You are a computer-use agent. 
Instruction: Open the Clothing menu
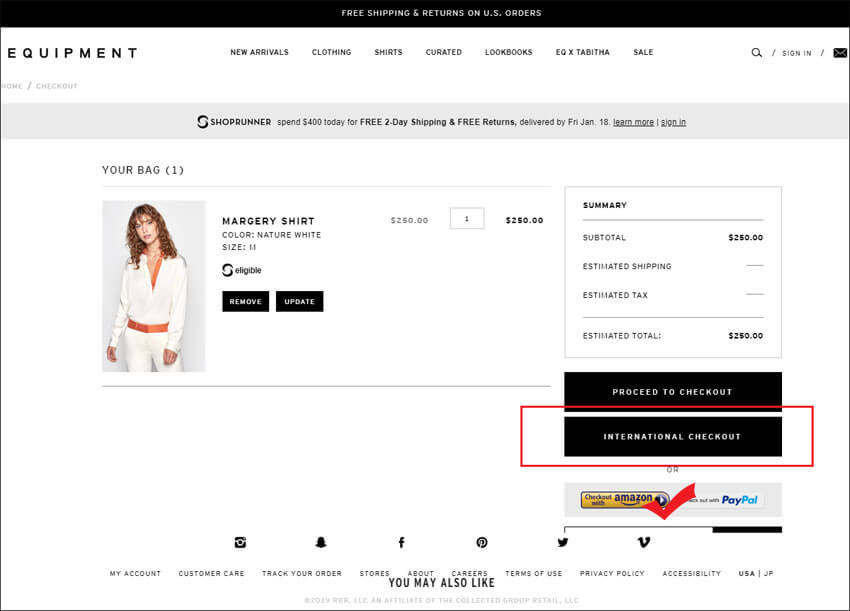(331, 52)
